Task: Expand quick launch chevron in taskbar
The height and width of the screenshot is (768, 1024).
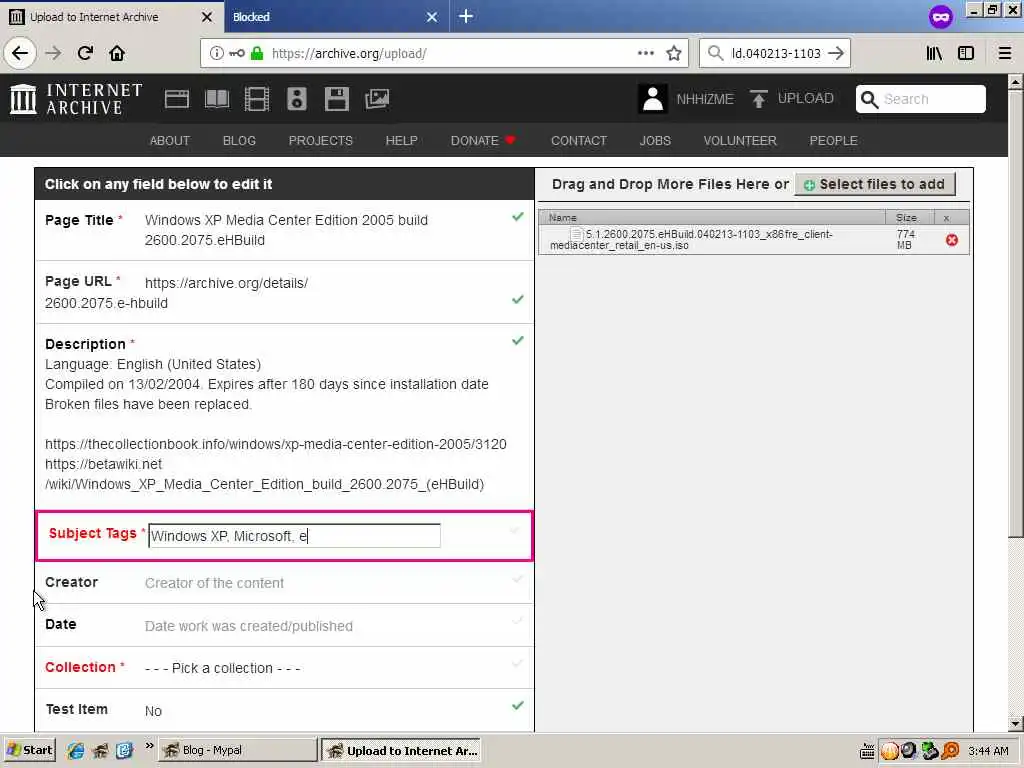Action: [150, 746]
